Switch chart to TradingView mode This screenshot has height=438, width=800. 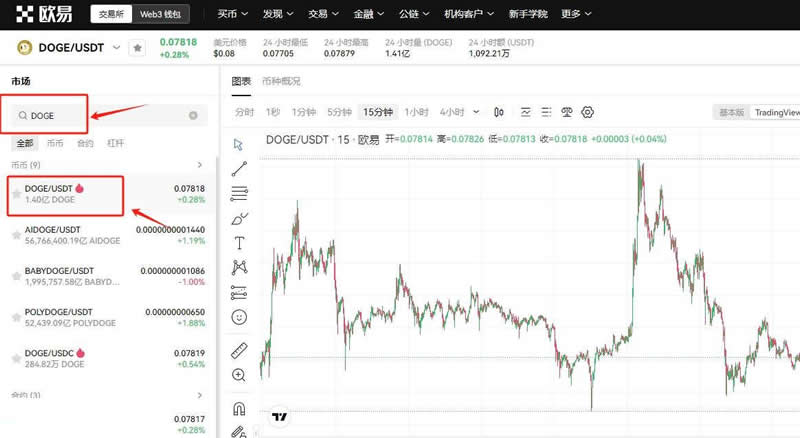[x=776, y=113]
